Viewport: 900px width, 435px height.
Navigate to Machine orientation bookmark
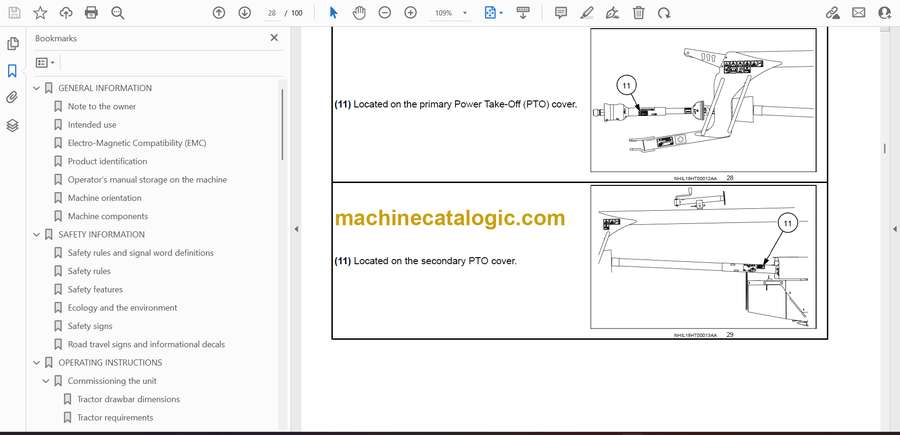(x=104, y=198)
